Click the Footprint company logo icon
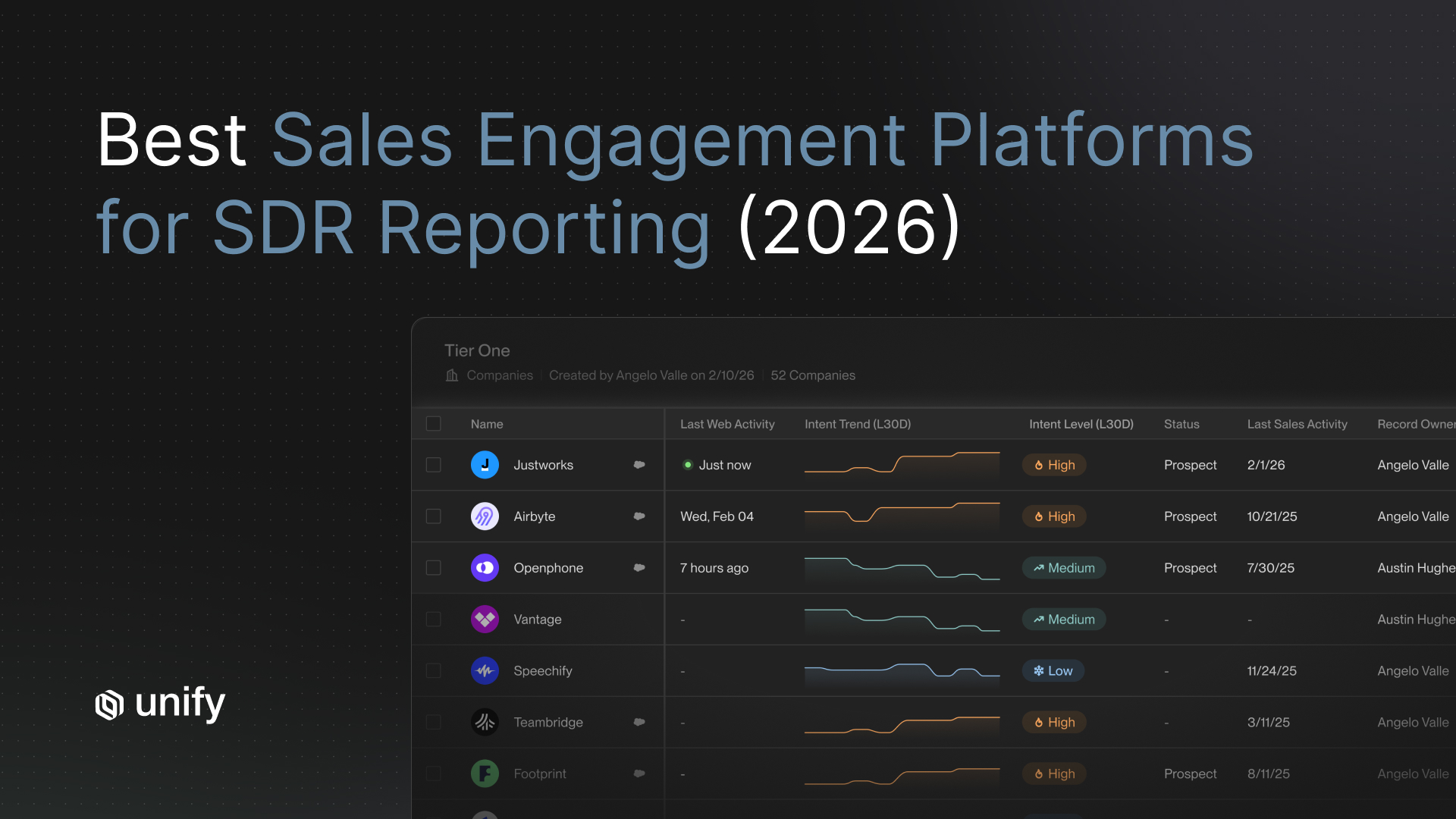 click(485, 774)
